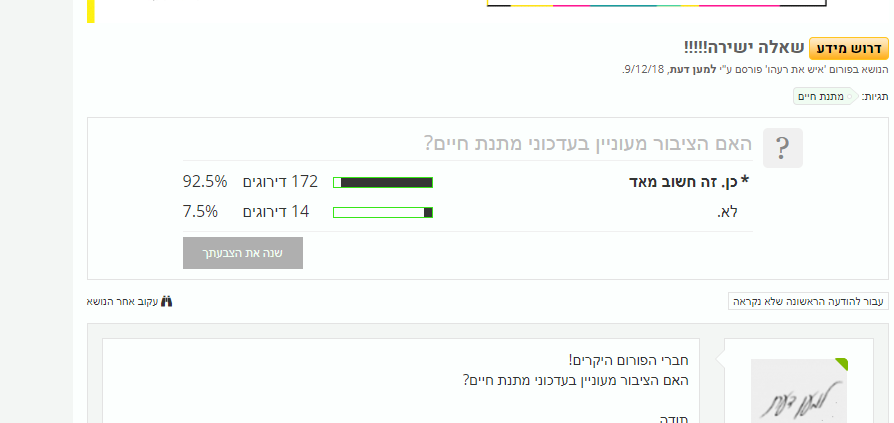Click the poster's handwritten avatar image
The image size is (894, 423).
pyautogui.click(x=798, y=392)
